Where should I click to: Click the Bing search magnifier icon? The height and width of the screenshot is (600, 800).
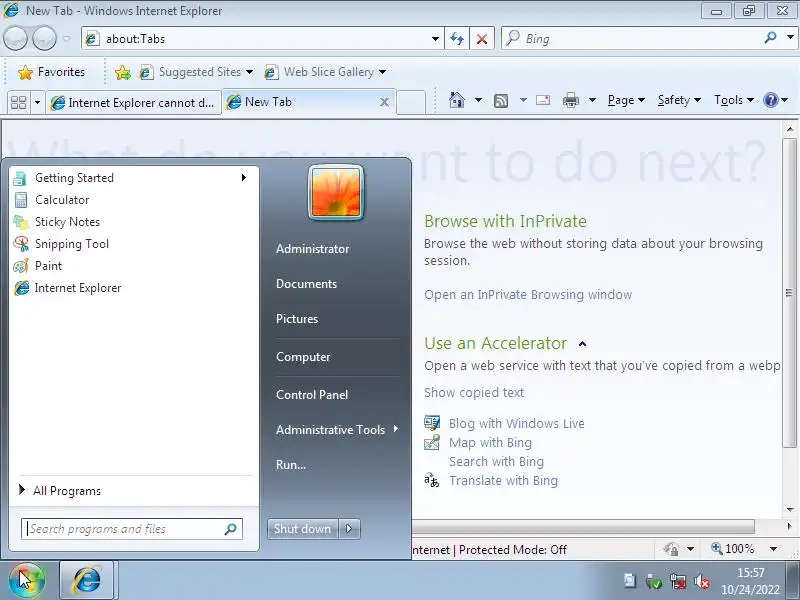[x=770, y=37]
